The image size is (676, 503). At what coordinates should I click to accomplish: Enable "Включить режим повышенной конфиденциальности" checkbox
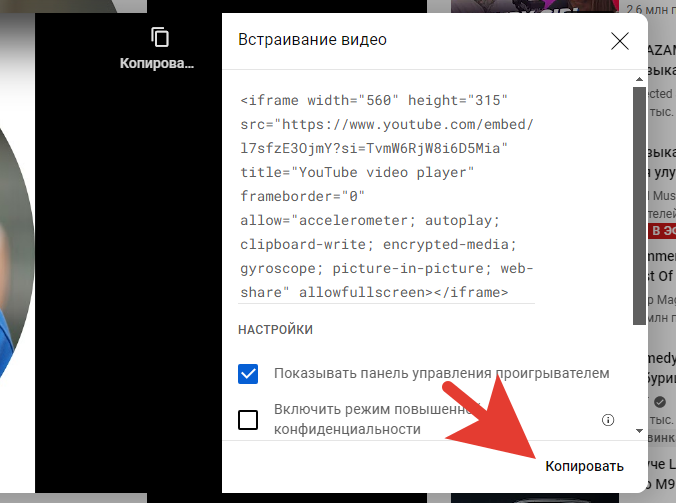(248, 419)
